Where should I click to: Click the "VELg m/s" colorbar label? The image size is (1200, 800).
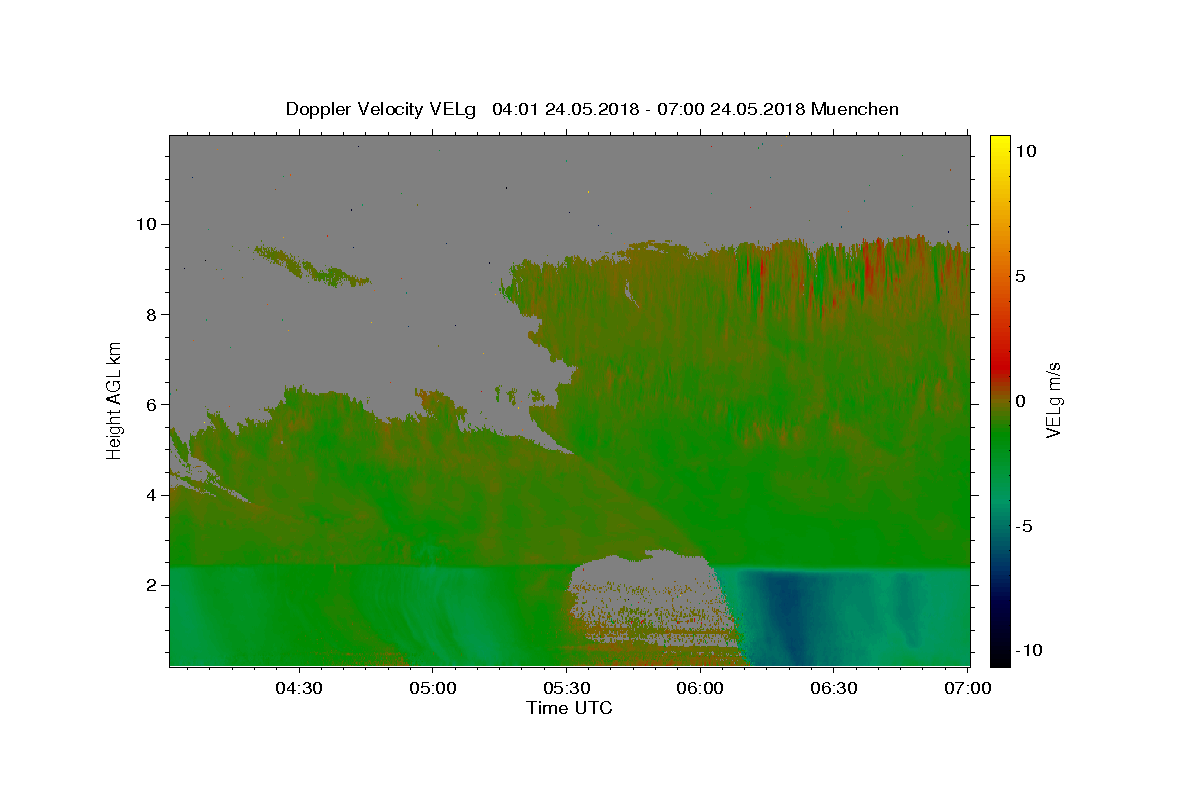pos(1053,400)
